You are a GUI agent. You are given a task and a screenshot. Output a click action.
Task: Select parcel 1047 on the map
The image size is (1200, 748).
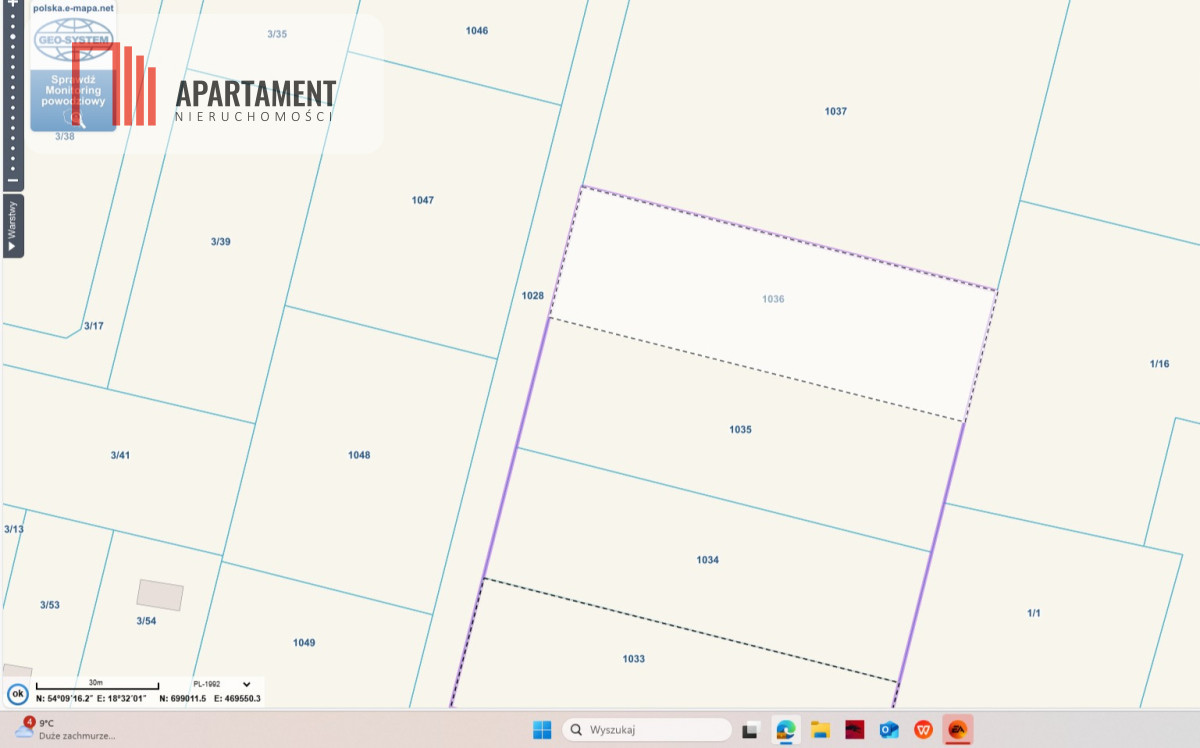click(422, 200)
